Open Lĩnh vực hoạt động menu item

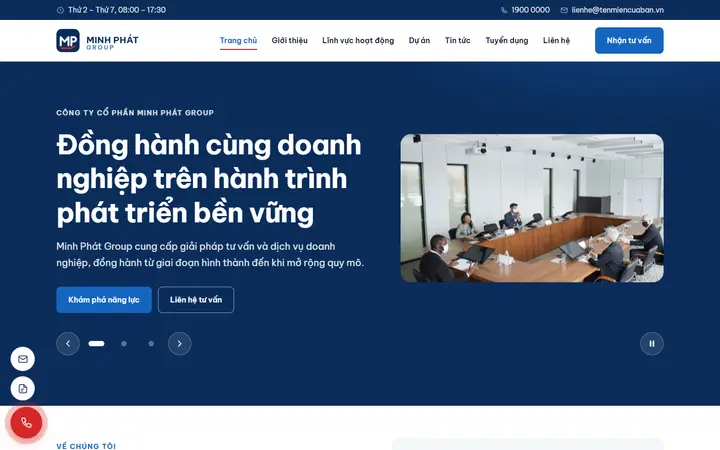[358, 40]
